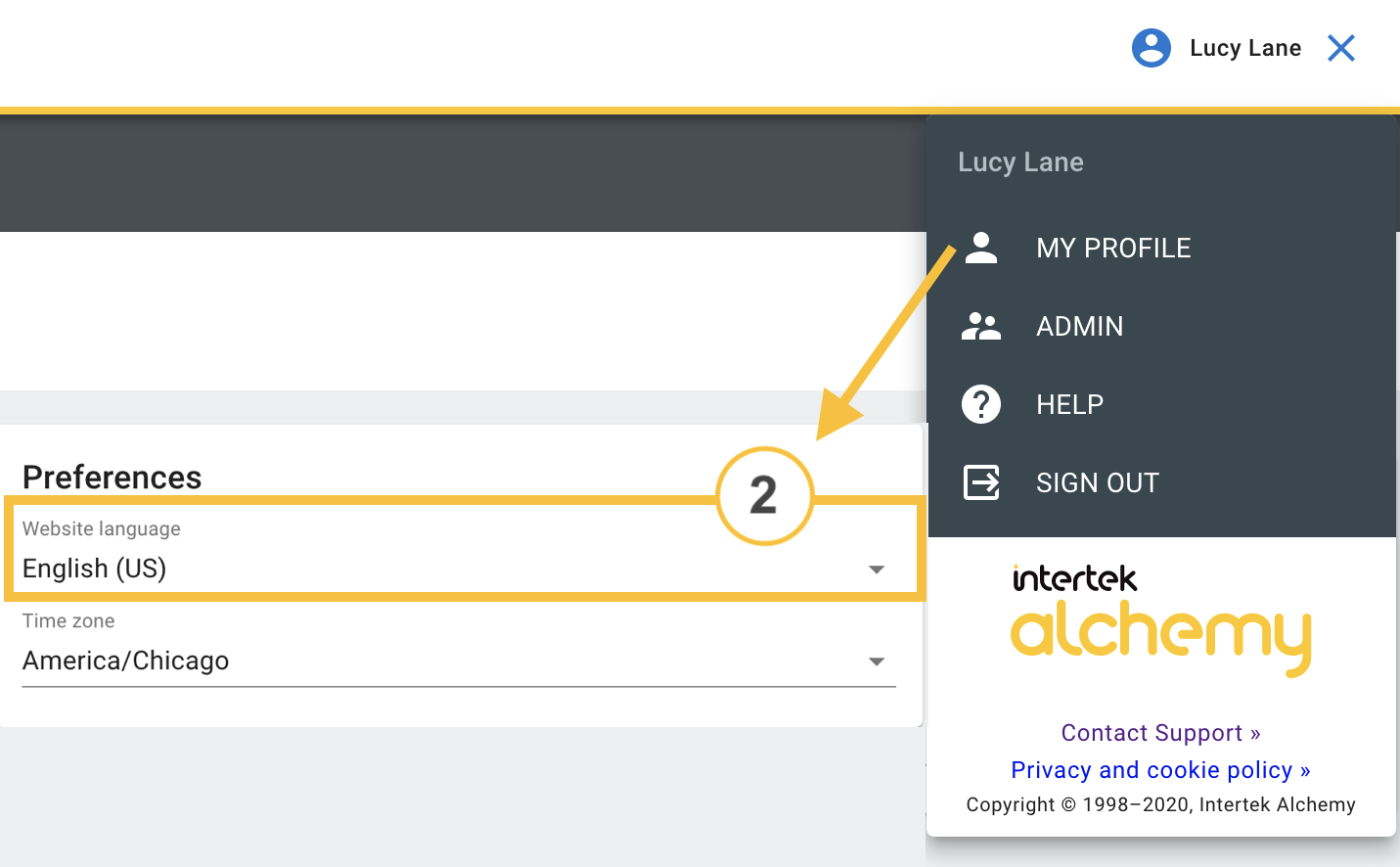Click the English (US) language field
This screenshot has width=1400, height=867.
click(95, 569)
